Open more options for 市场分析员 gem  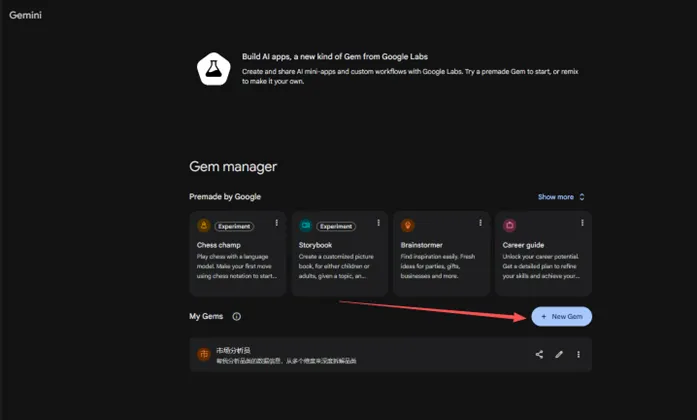pos(578,354)
